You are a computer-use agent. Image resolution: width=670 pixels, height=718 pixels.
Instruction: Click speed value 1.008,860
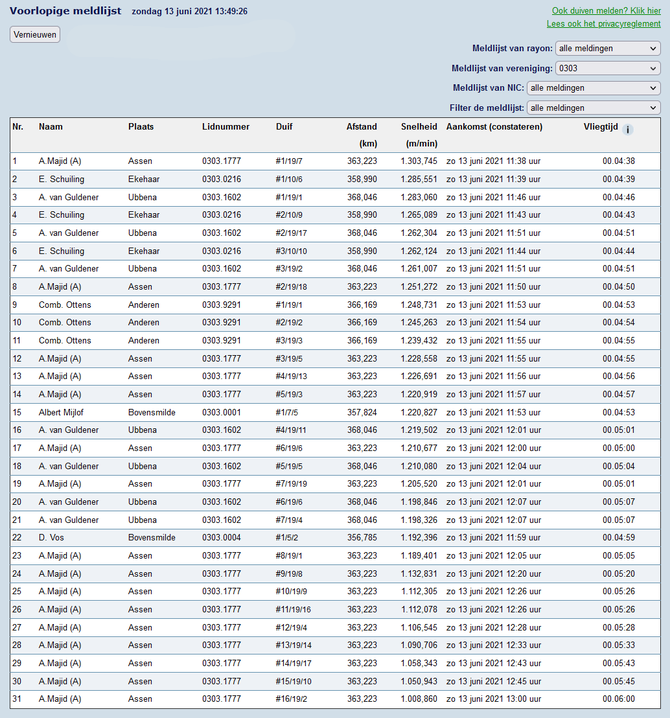coord(419,699)
